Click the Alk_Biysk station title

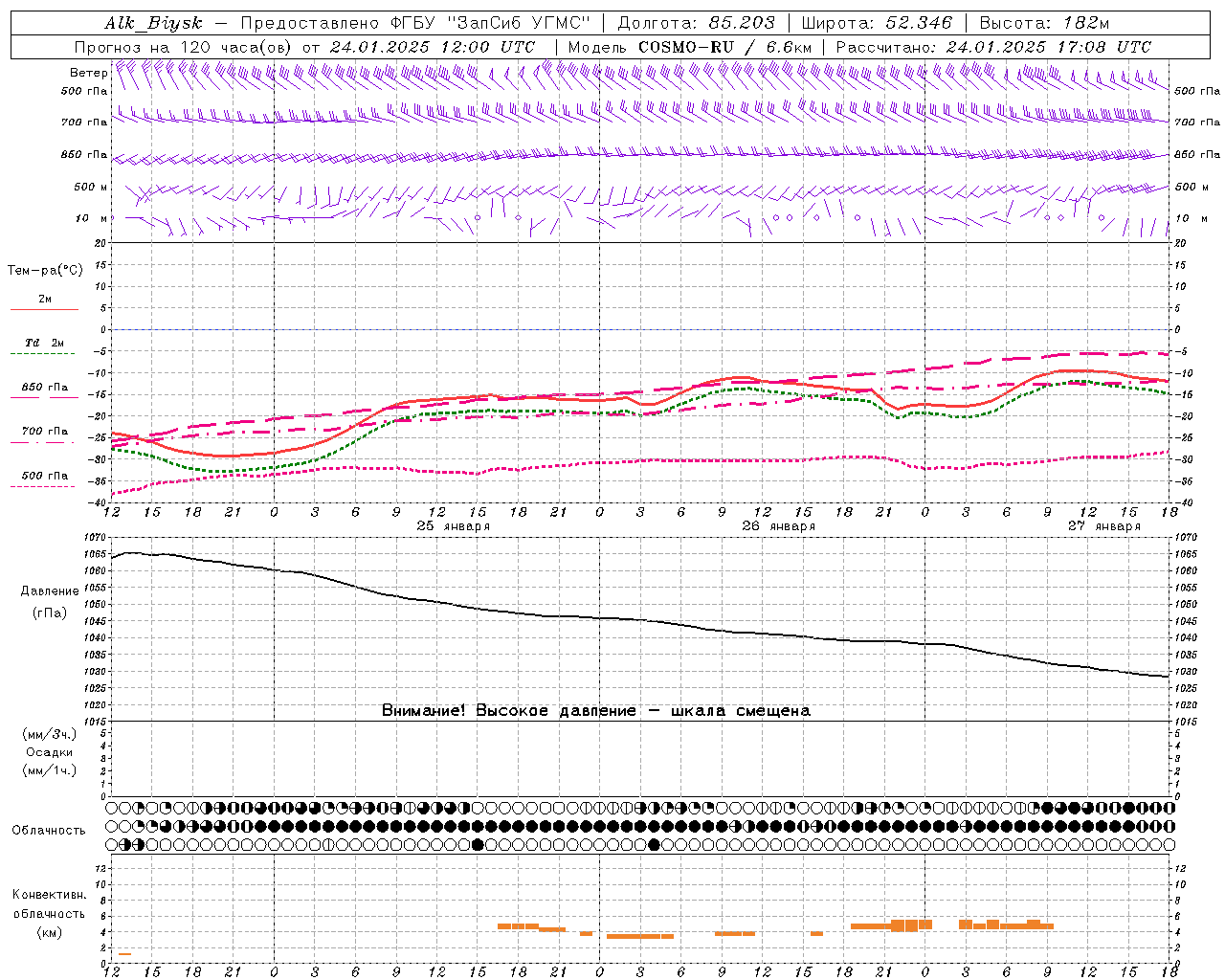[x=153, y=23]
